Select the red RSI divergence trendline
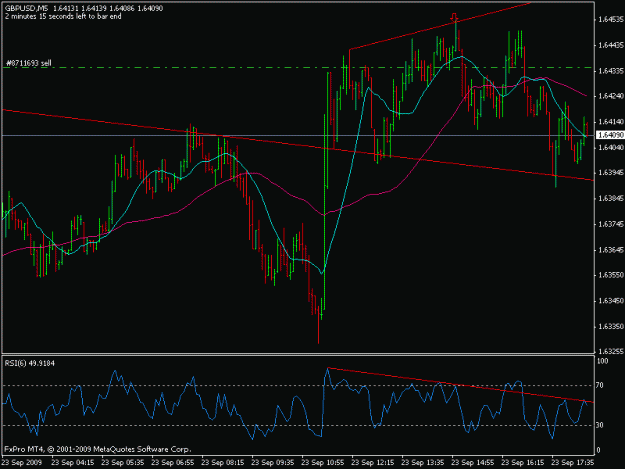625x469 pixels. point(460,385)
